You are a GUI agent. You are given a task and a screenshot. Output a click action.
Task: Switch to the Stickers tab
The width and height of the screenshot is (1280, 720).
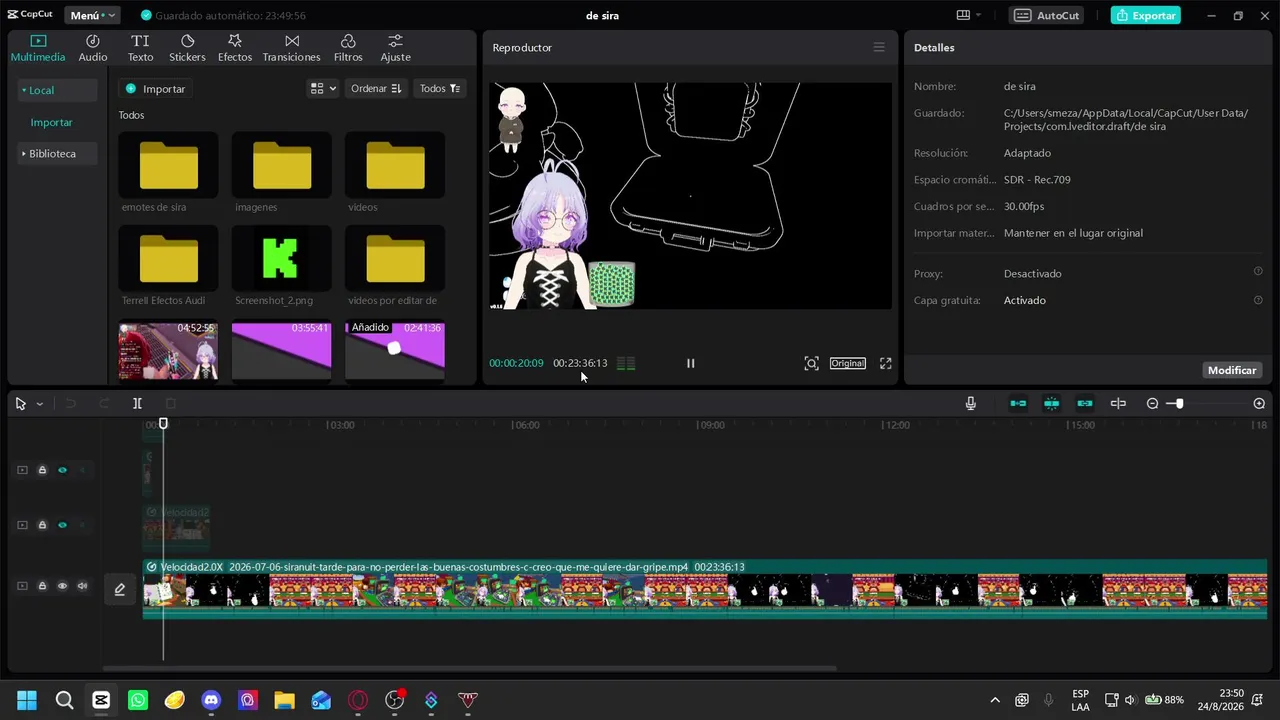coord(187,48)
